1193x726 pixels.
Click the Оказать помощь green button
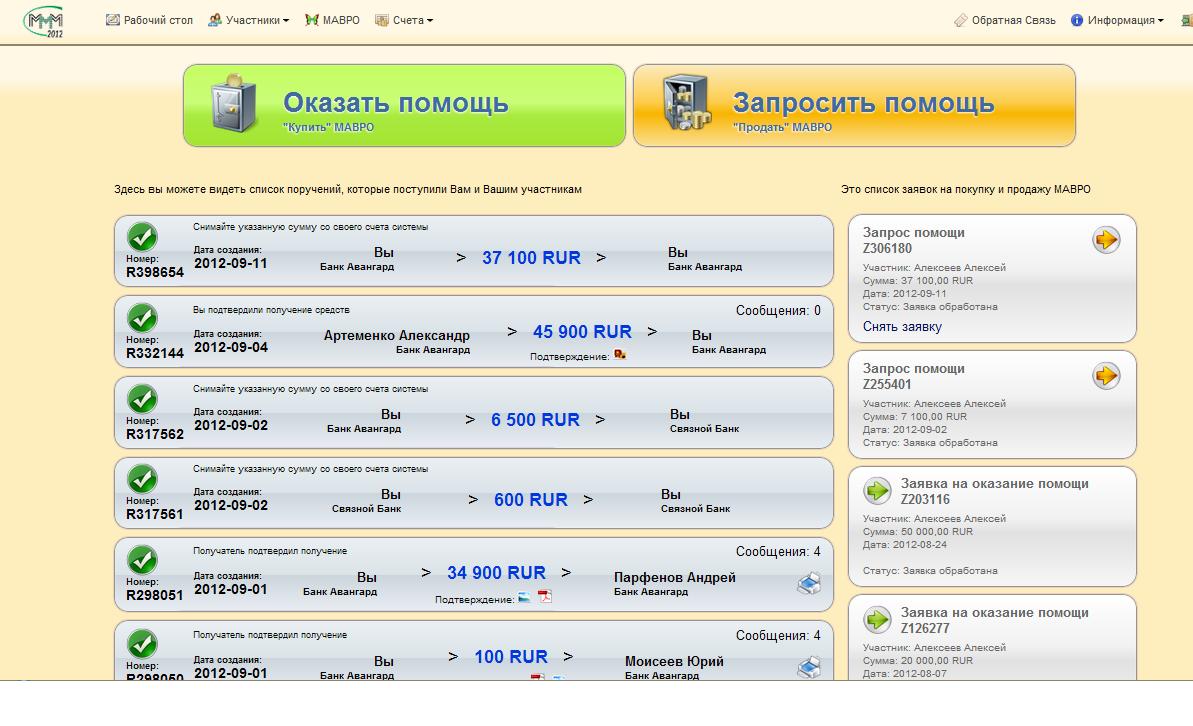pos(404,105)
